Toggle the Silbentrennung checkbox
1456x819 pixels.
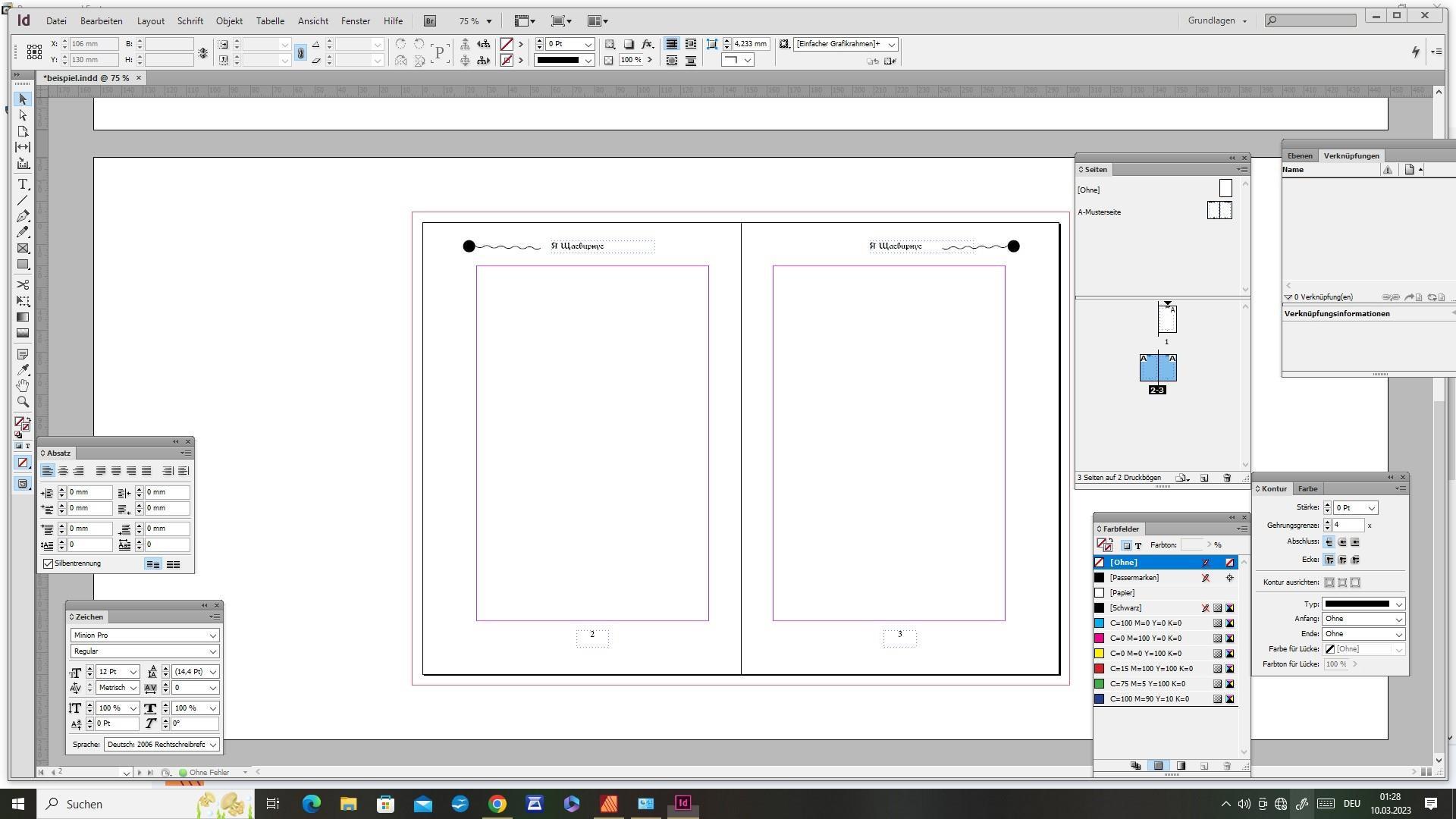49,563
